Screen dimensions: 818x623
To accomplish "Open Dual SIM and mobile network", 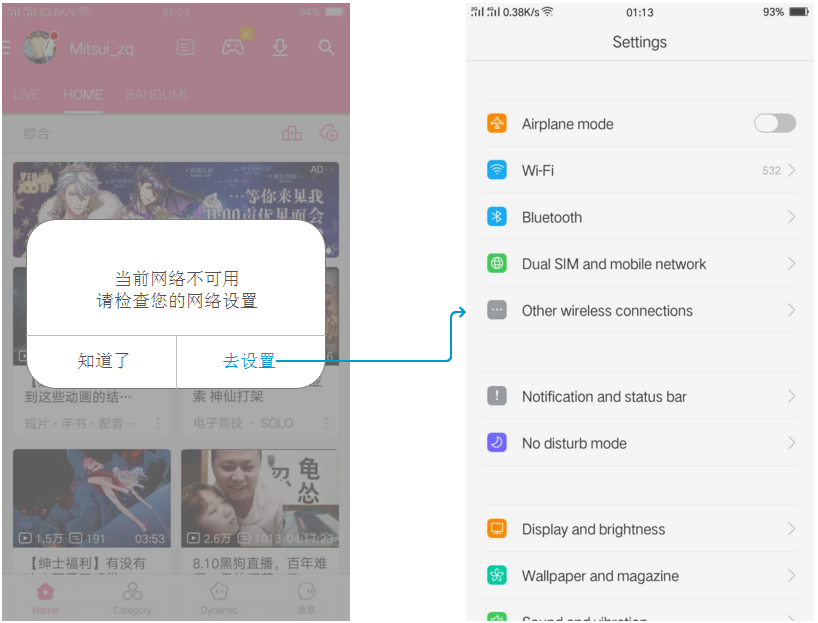I will 613,264.
